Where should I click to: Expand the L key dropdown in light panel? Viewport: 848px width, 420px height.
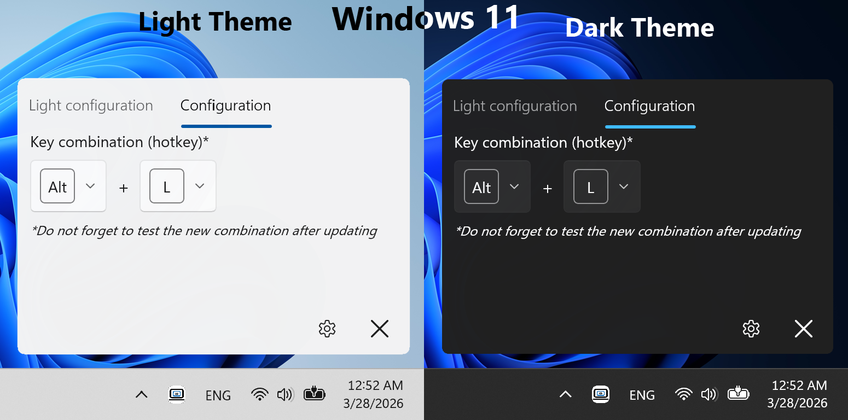(x=178, y=186)
